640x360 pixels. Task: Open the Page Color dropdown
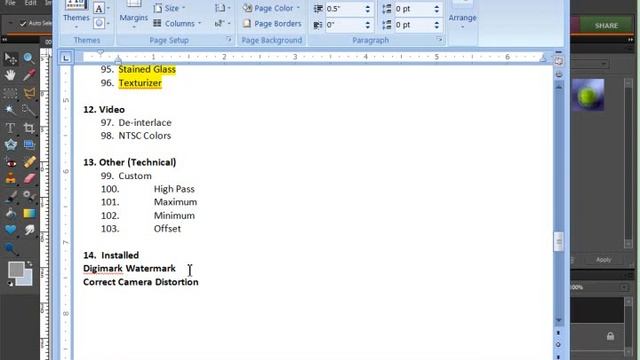(x=271, y=8)
